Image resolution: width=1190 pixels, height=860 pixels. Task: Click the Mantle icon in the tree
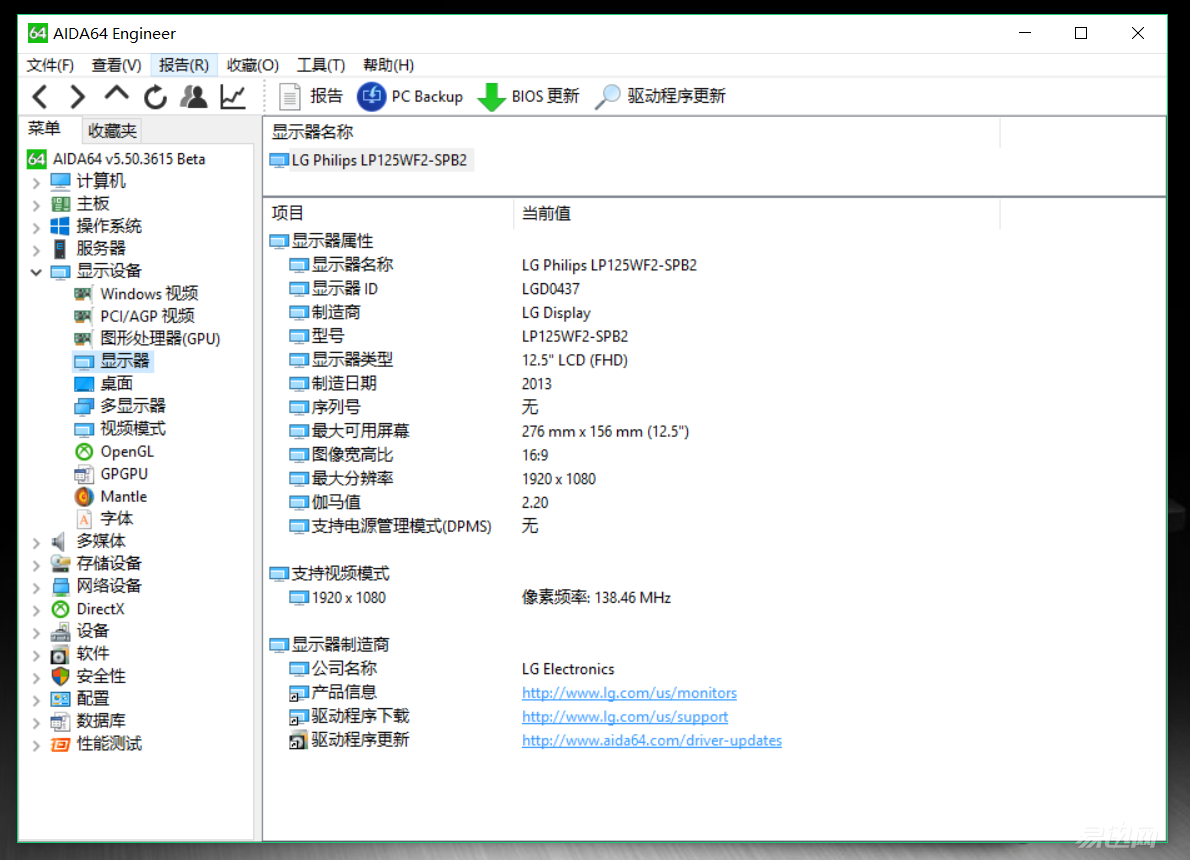[84, 496]
